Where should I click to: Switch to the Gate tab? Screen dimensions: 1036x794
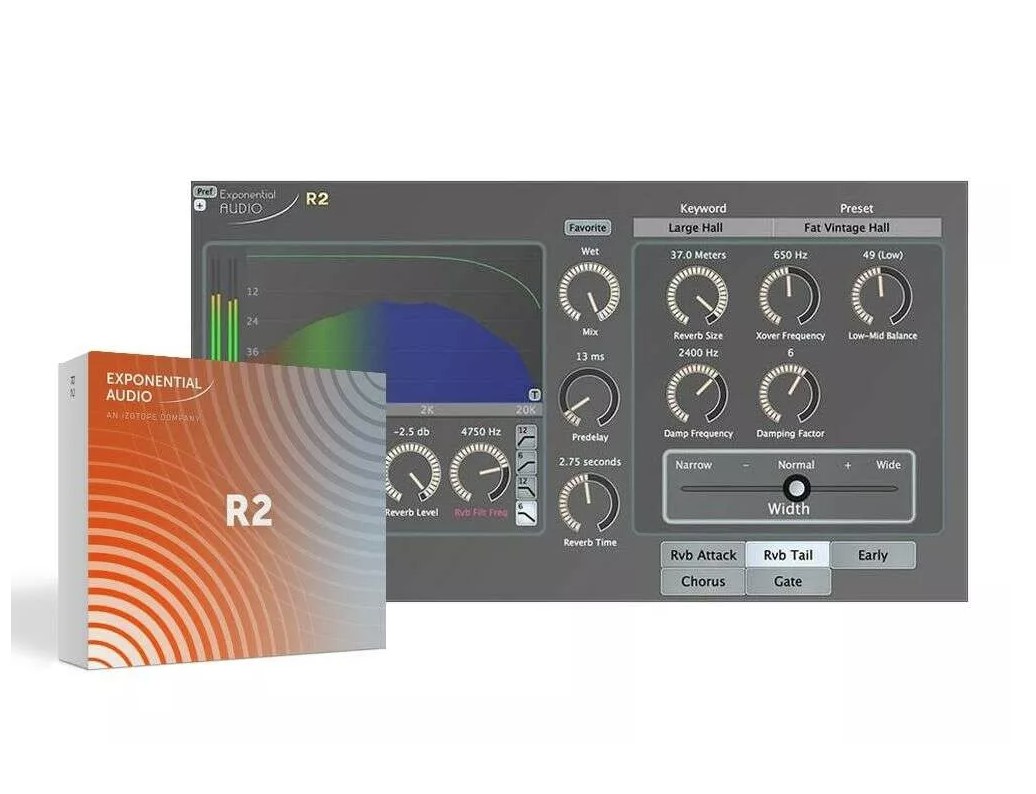click(788, 582)
